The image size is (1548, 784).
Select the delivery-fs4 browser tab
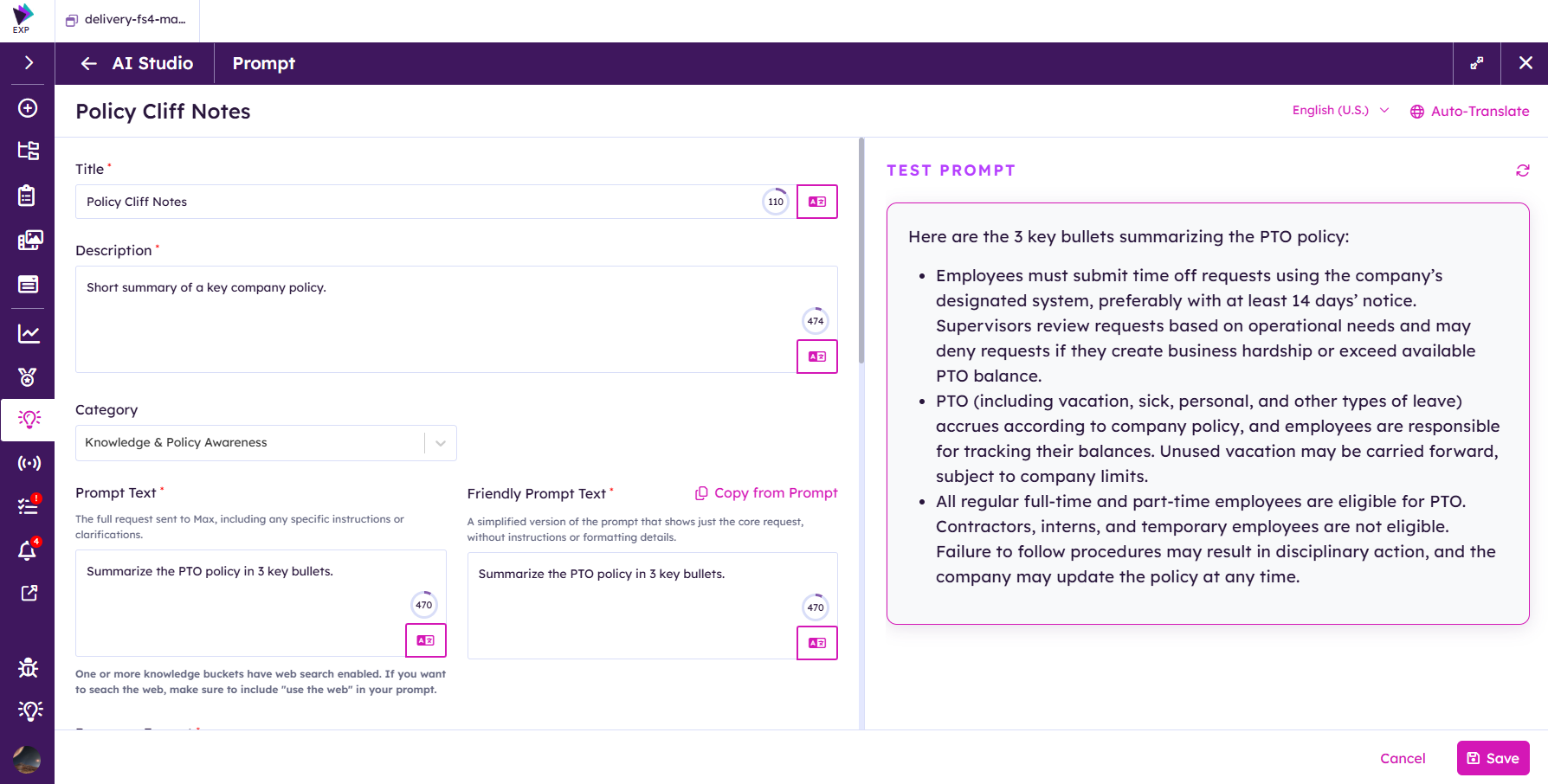coord(126,20)
